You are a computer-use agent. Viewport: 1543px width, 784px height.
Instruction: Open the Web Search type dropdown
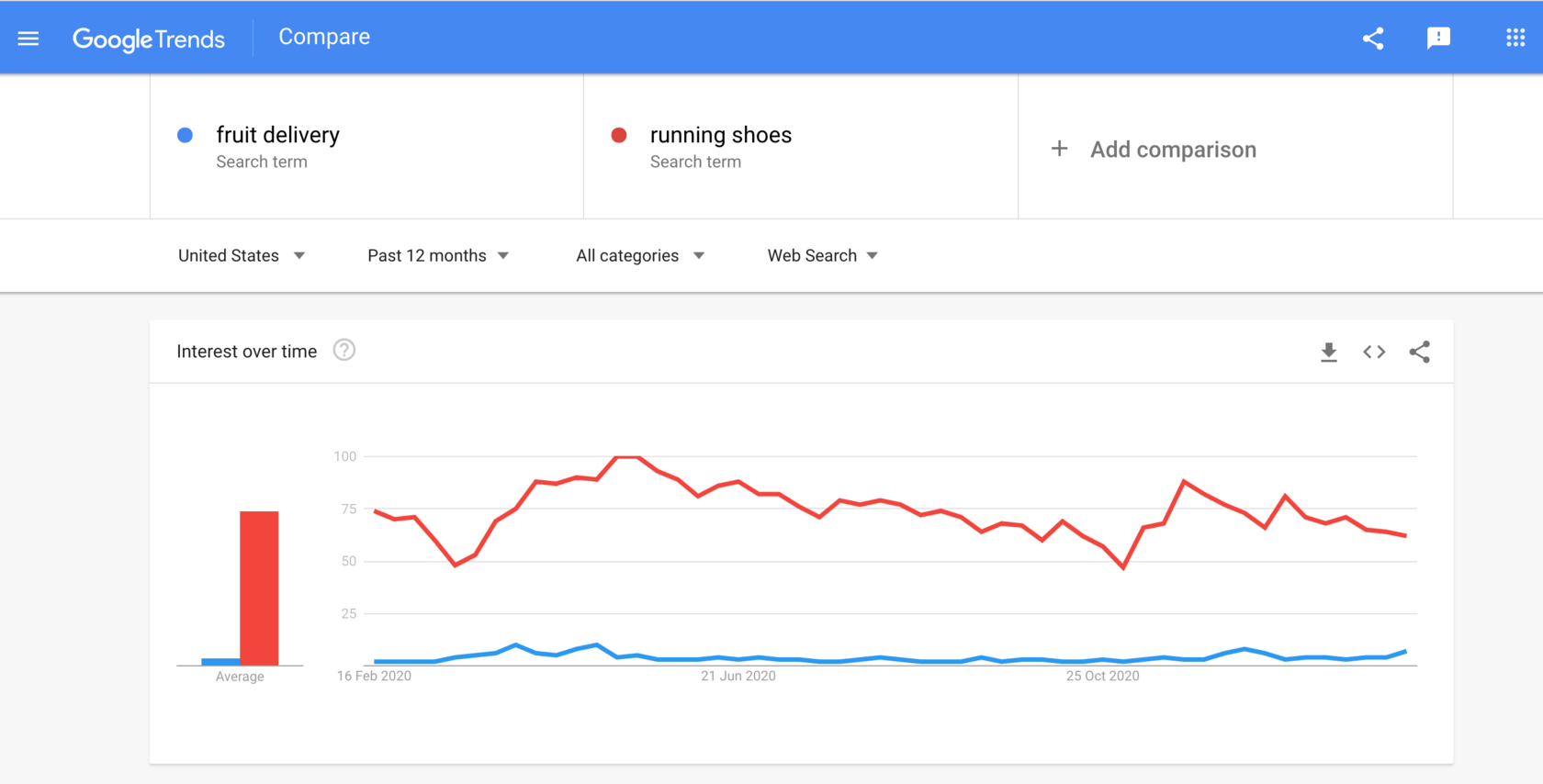coord(822,255)
